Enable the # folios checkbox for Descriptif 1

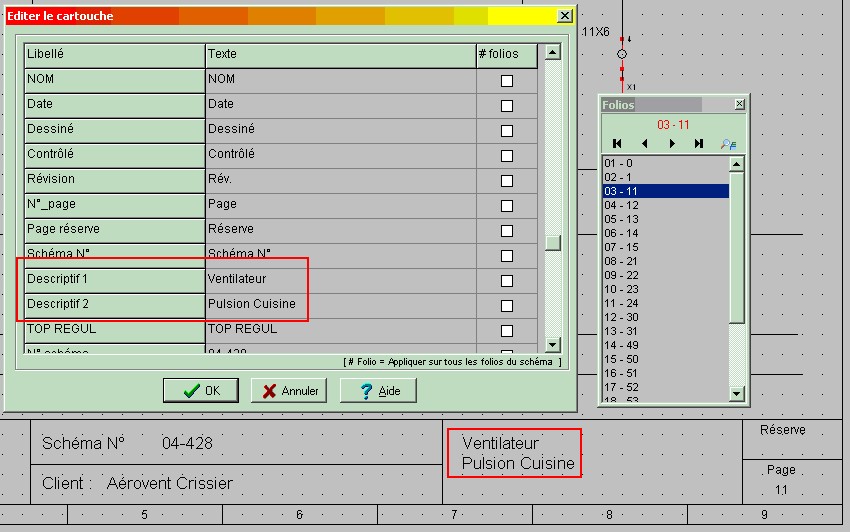click(507, 281)
